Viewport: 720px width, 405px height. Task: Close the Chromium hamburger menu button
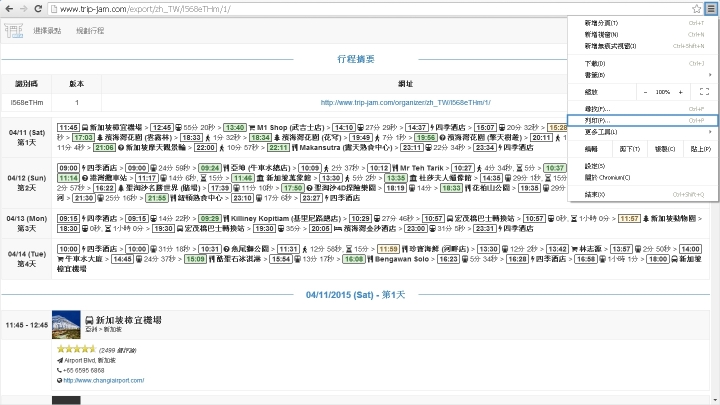[x=711, y=9]
